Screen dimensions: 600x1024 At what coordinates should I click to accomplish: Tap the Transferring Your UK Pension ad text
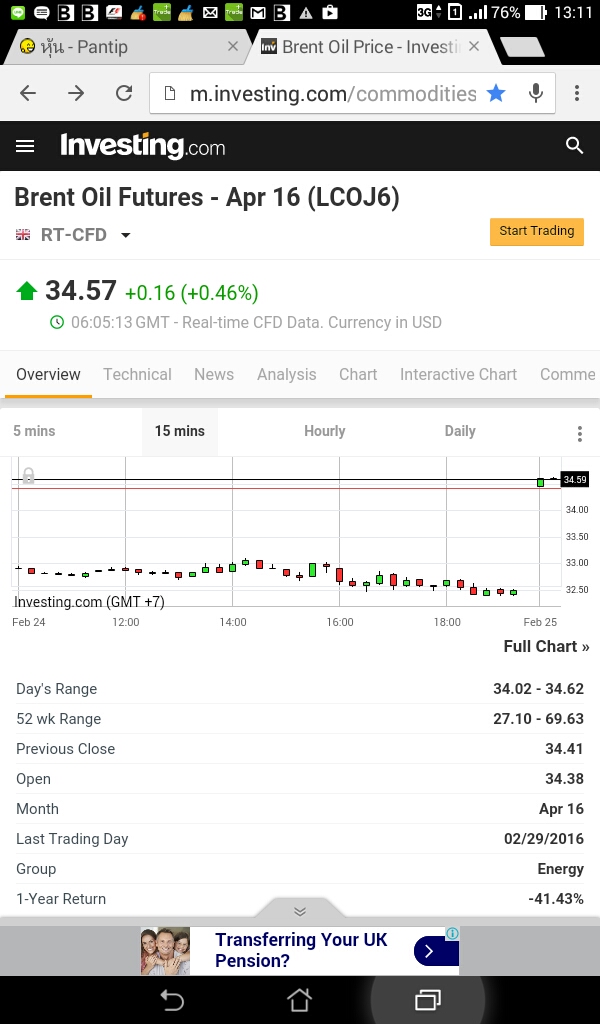pos(301,950)
